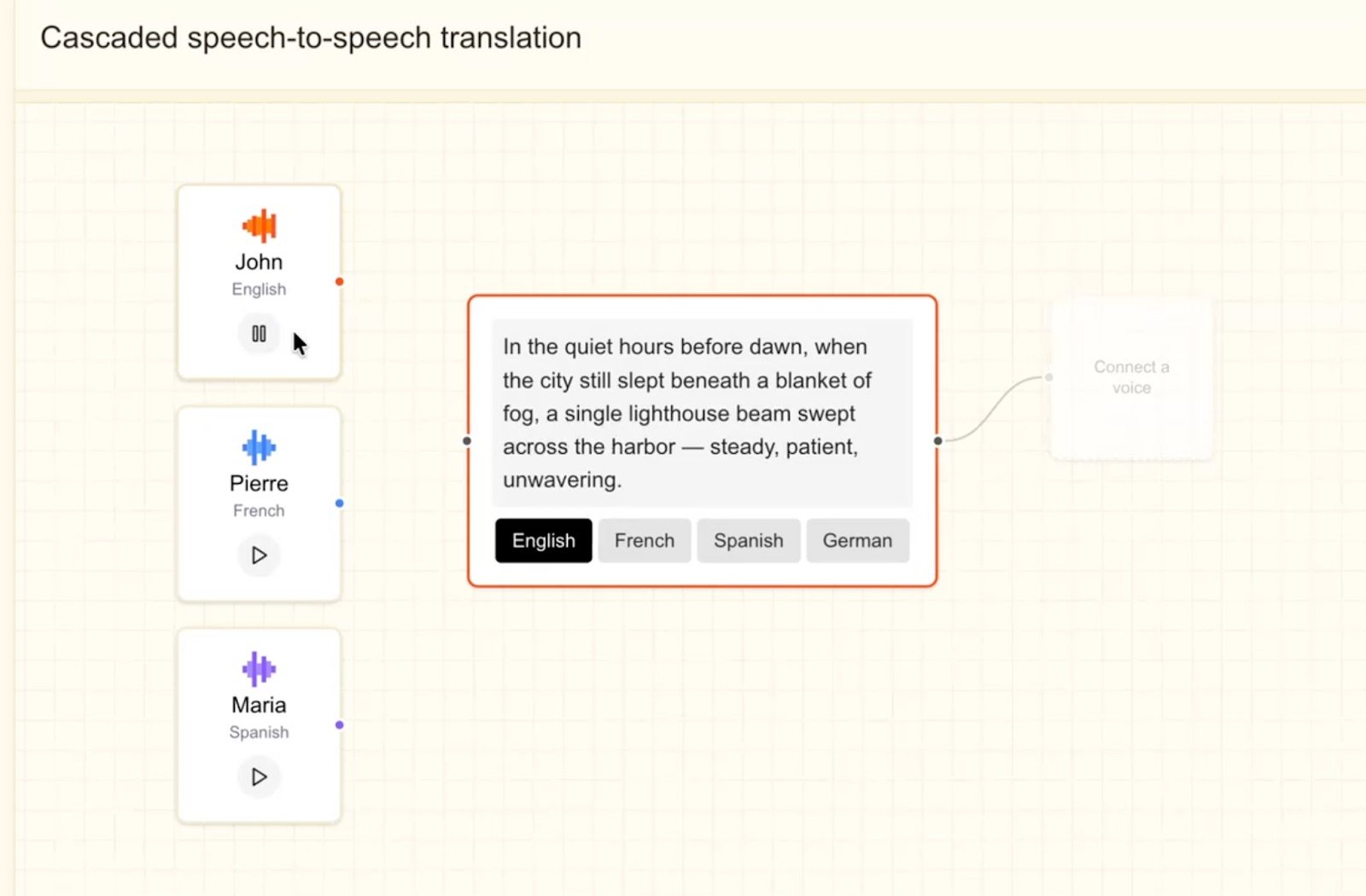Select the German language option

coord(857,540)
